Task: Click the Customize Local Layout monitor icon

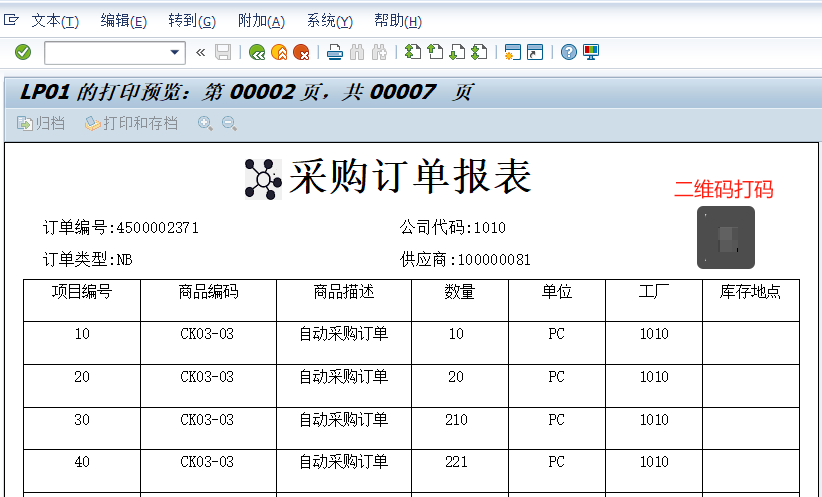Action: 591,52
